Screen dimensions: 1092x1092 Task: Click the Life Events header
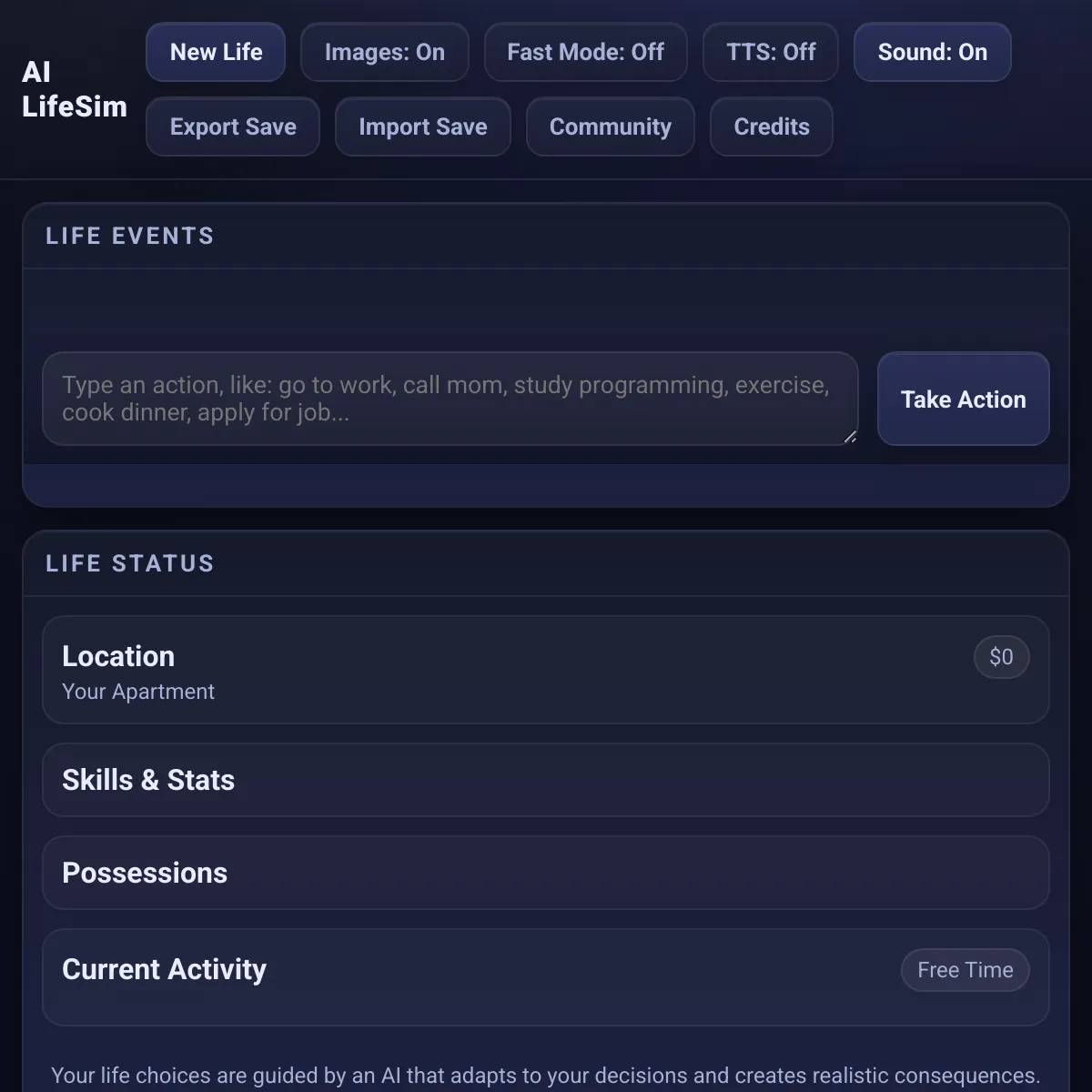[130, 236]
